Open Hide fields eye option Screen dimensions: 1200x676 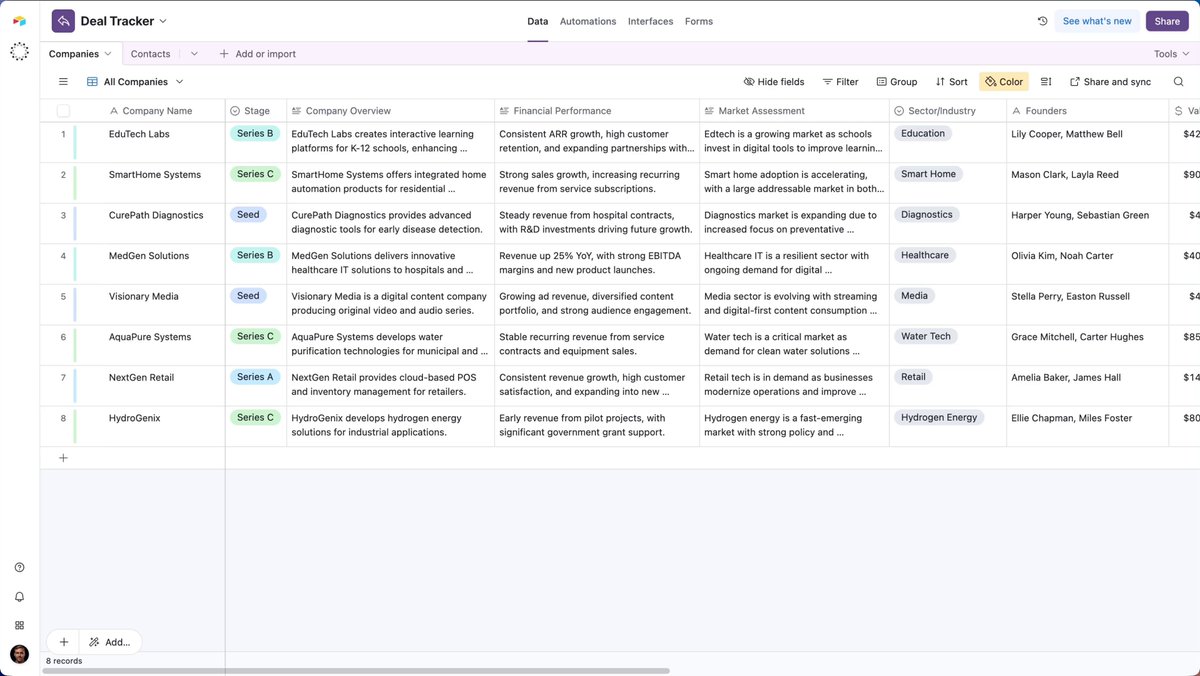(774, 82)
